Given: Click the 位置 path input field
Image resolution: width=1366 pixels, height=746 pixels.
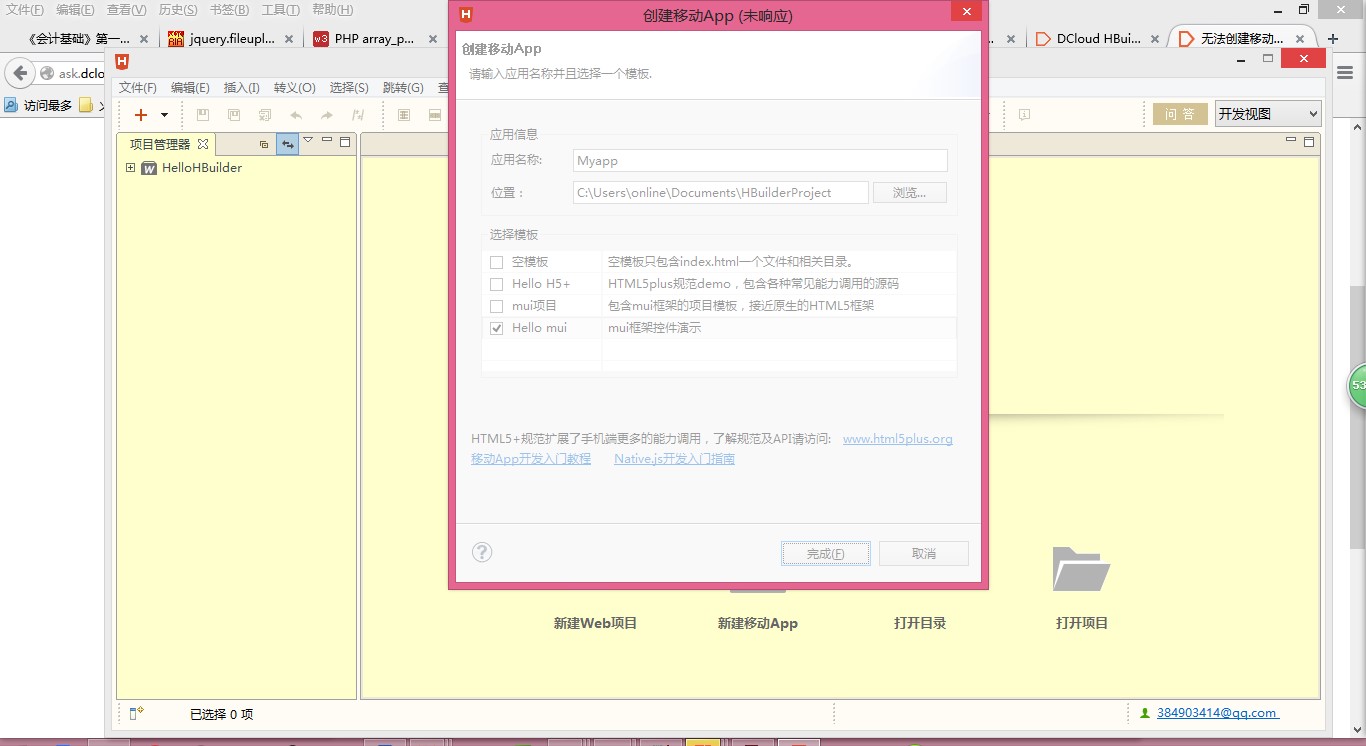Looking at the screenshot, I should pyautogui.click(x=720, y=192).
